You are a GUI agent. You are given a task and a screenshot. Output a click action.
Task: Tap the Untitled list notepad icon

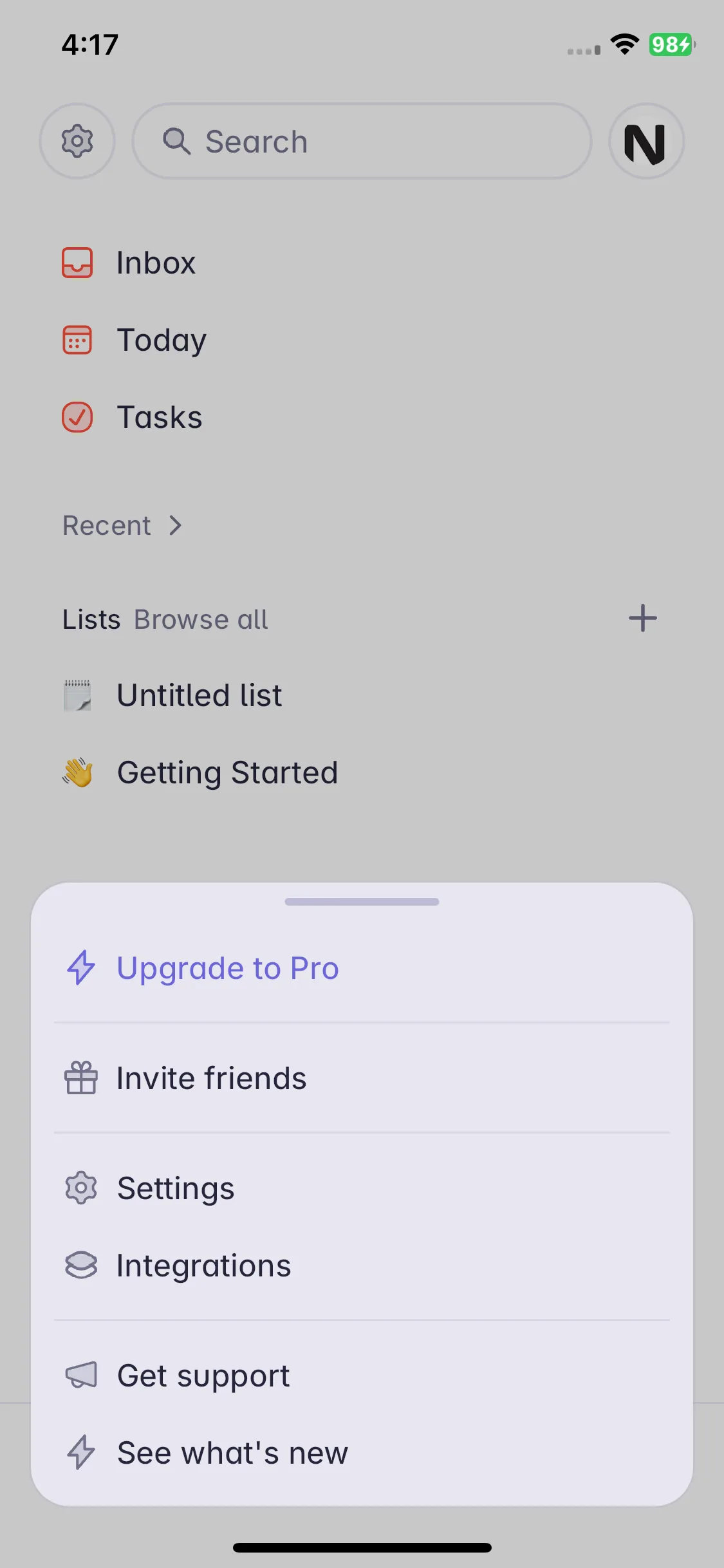tap(77, 695)
